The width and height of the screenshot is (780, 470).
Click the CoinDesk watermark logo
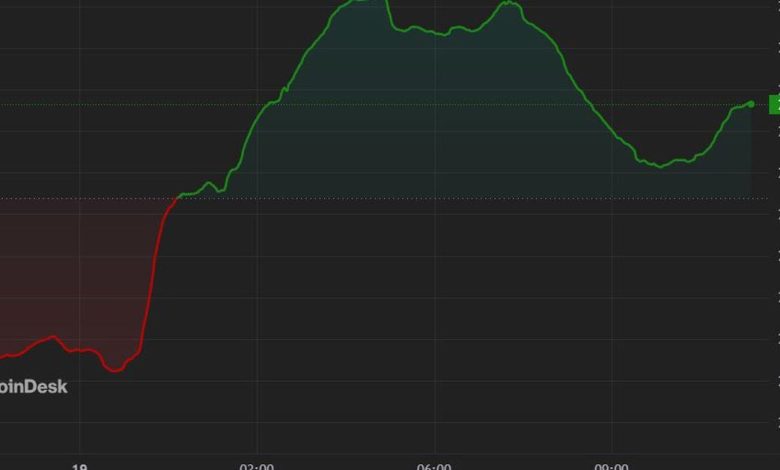[33, 386]
